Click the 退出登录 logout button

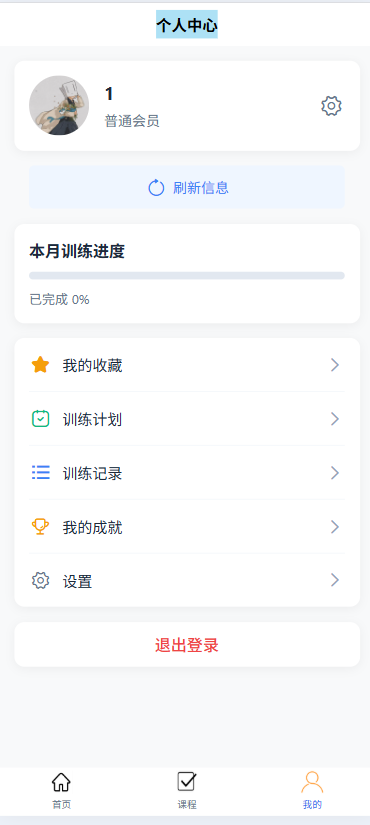[187, 645]
